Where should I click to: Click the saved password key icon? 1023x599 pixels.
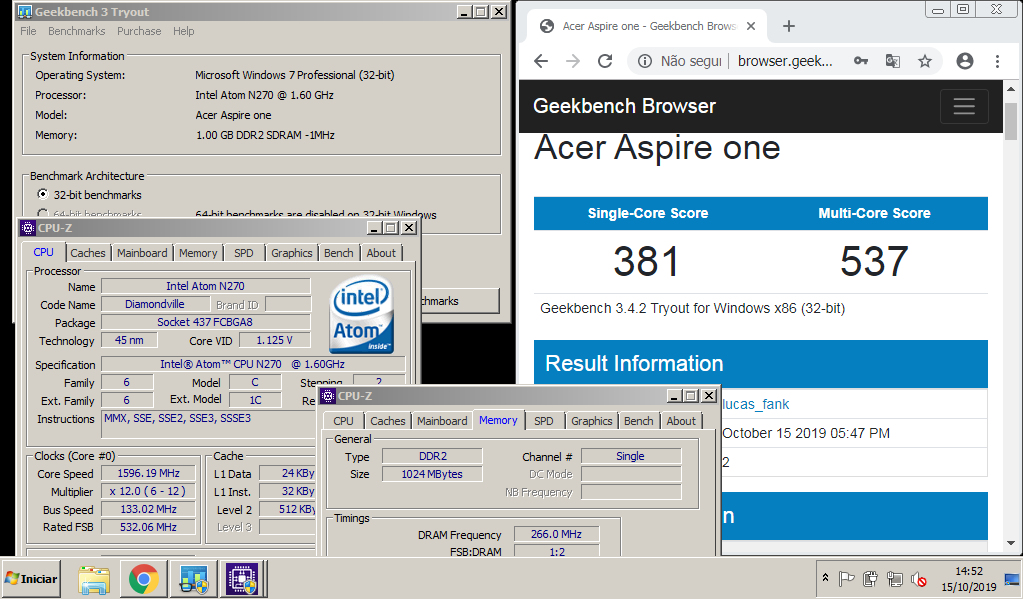(x=861, y=61)
